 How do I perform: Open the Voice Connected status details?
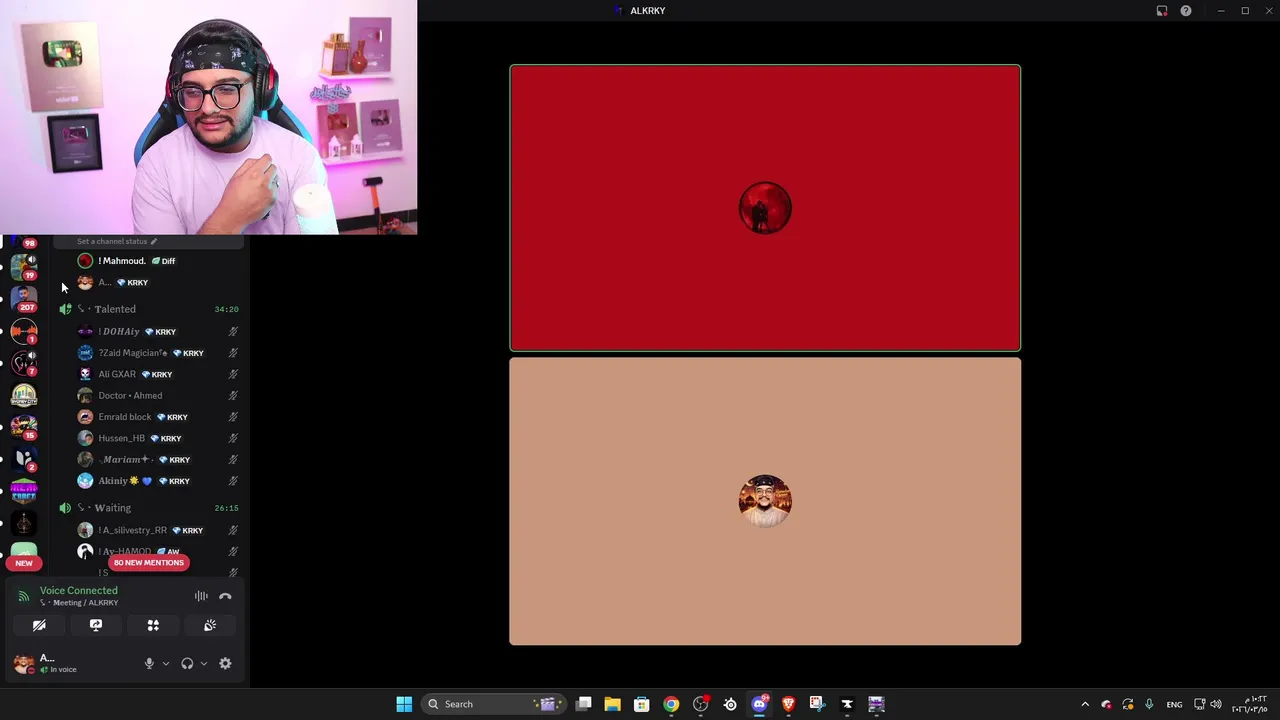click(78, 590)
